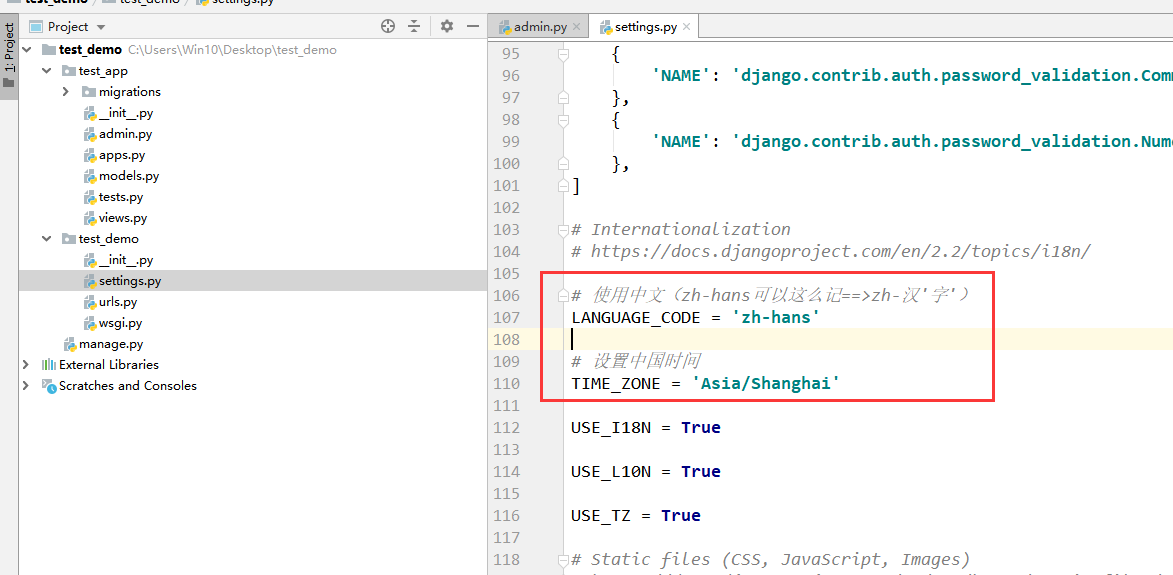Click line number 107 in gutter

[x=506, y=318]
